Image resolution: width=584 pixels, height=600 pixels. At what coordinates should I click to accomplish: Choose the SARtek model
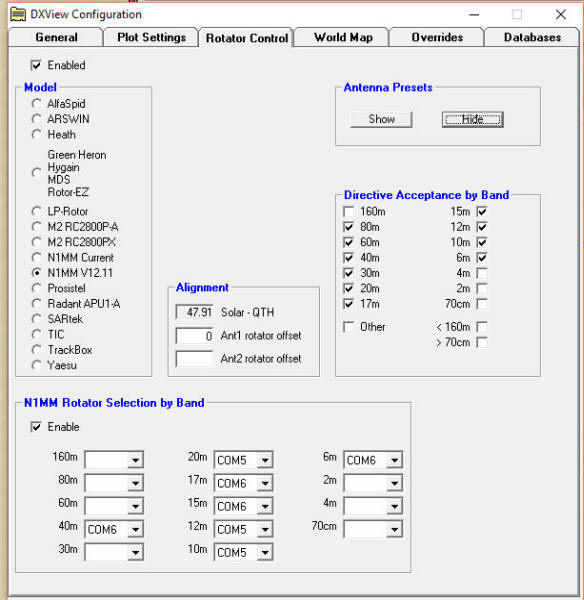(x=36, y=319)
